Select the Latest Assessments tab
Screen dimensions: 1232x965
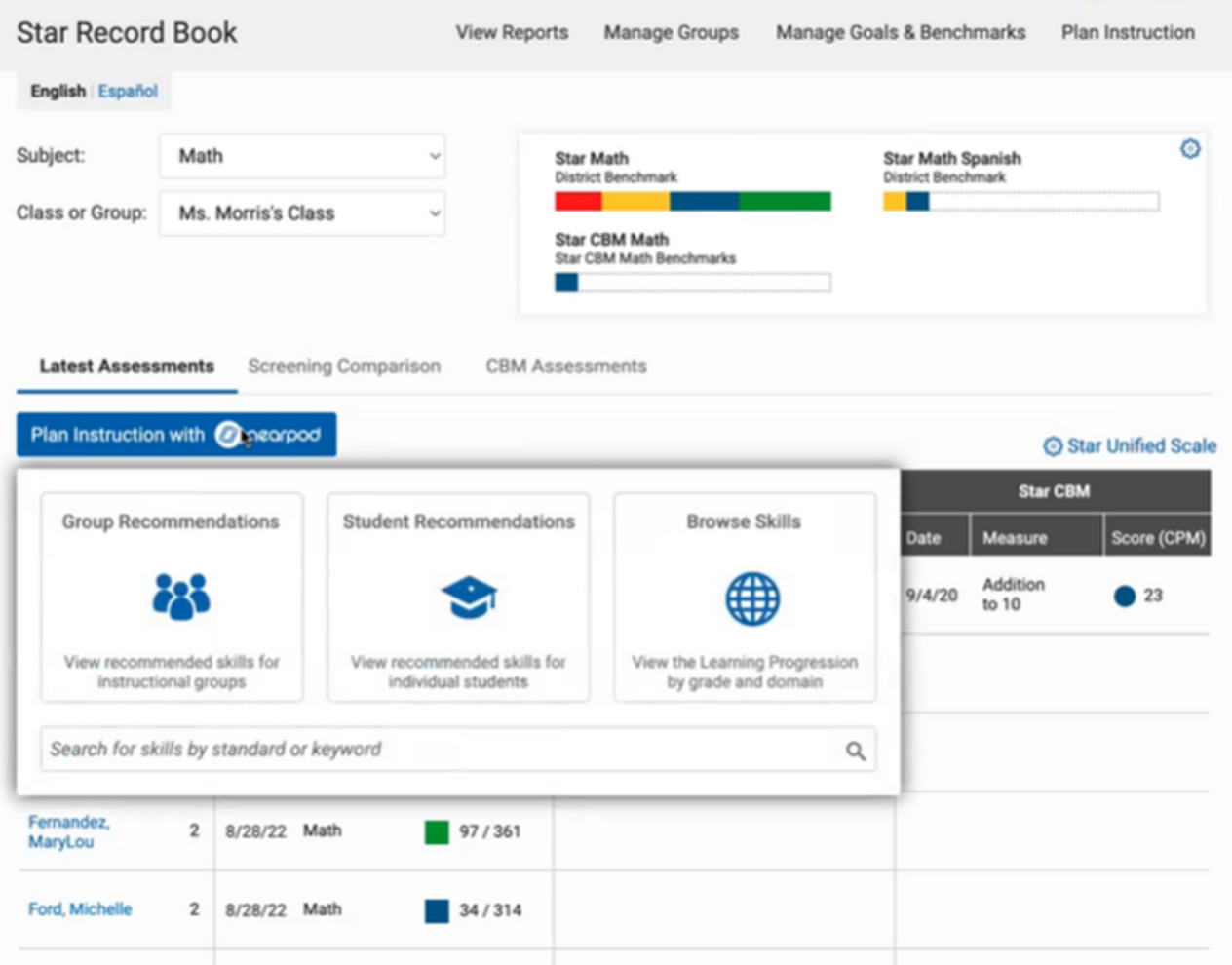[127, 367]
